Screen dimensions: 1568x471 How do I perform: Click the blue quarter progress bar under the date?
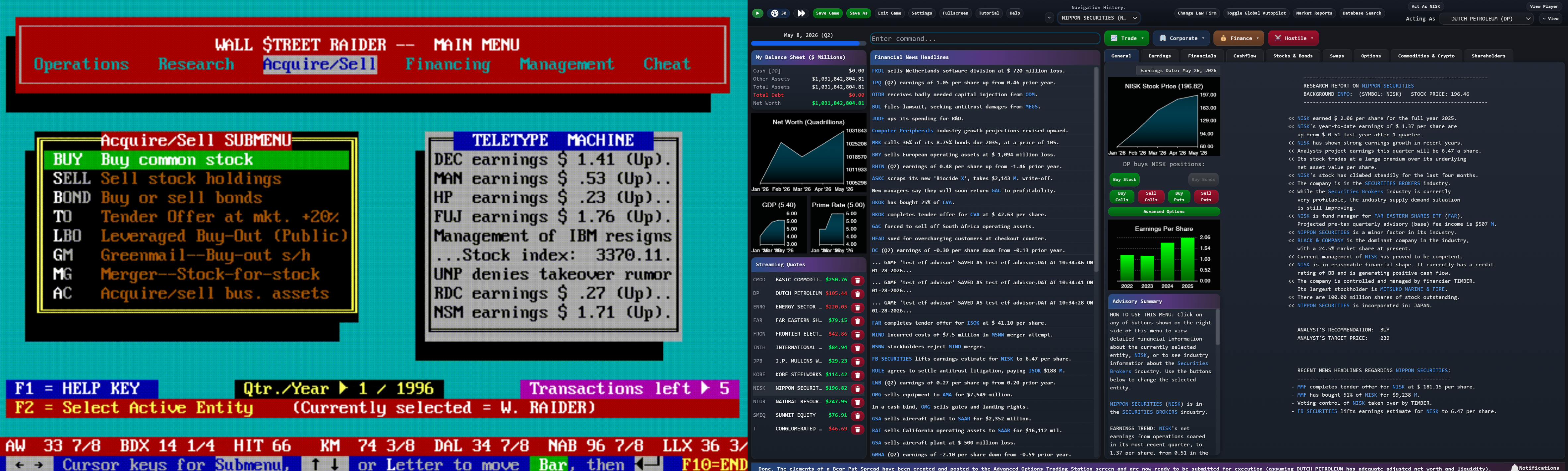click(808, 43)
